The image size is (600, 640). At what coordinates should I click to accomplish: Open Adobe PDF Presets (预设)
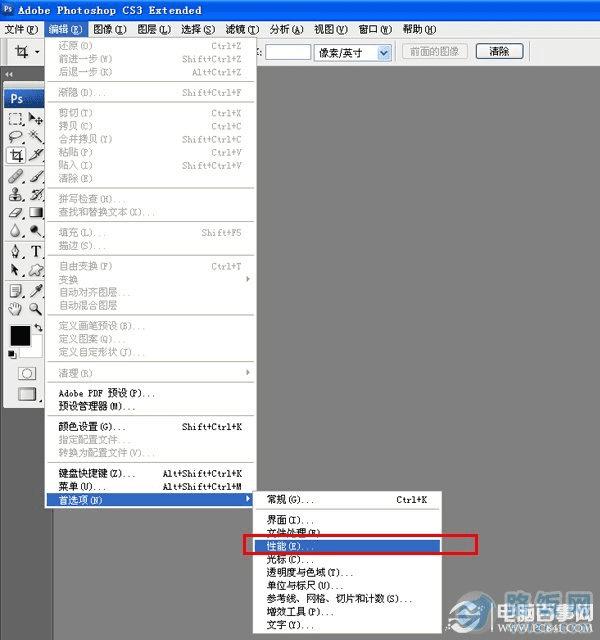pos(149,393)
